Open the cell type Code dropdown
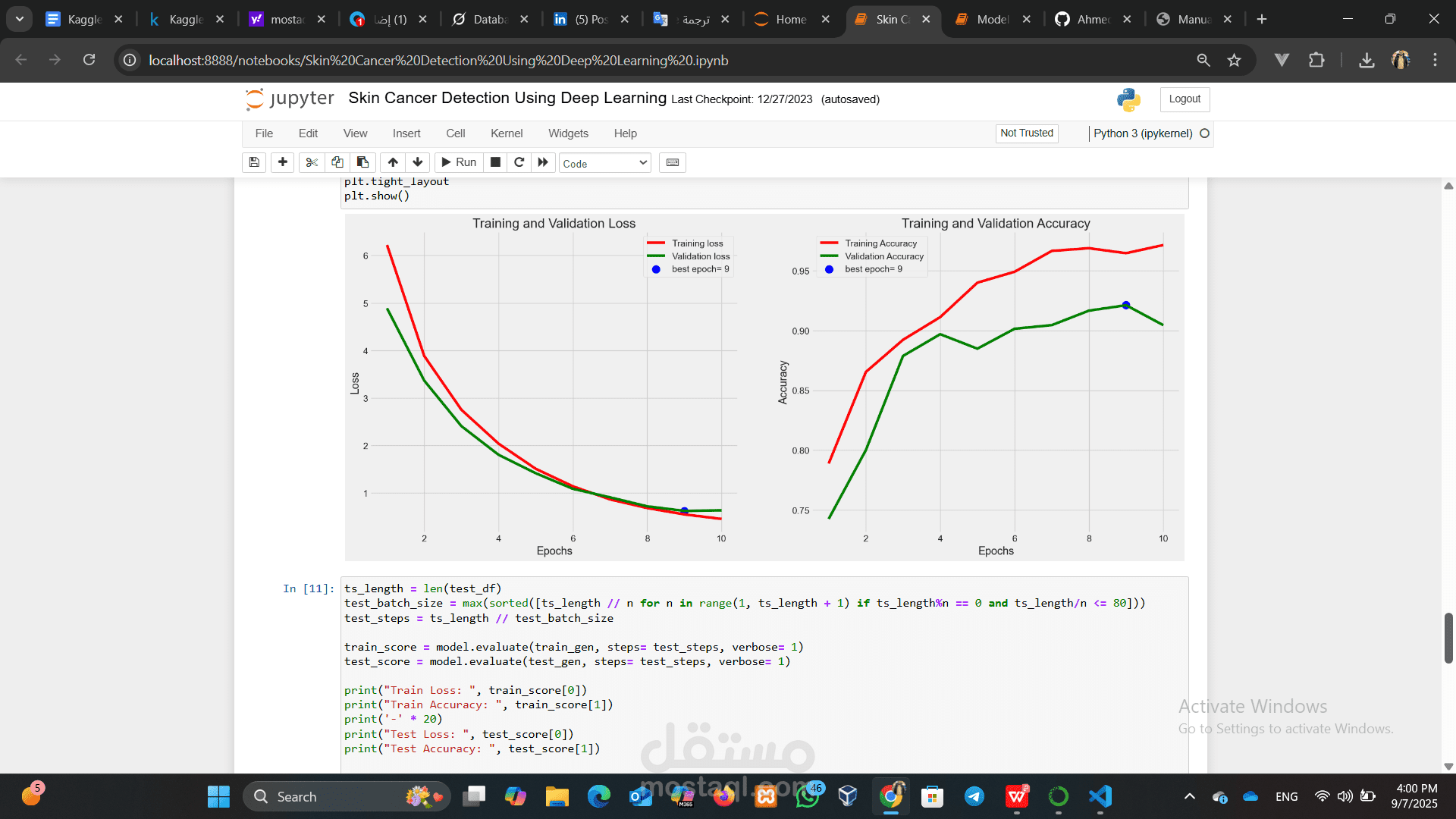This screenshot has height=819, width=1456. pos(605,163)
